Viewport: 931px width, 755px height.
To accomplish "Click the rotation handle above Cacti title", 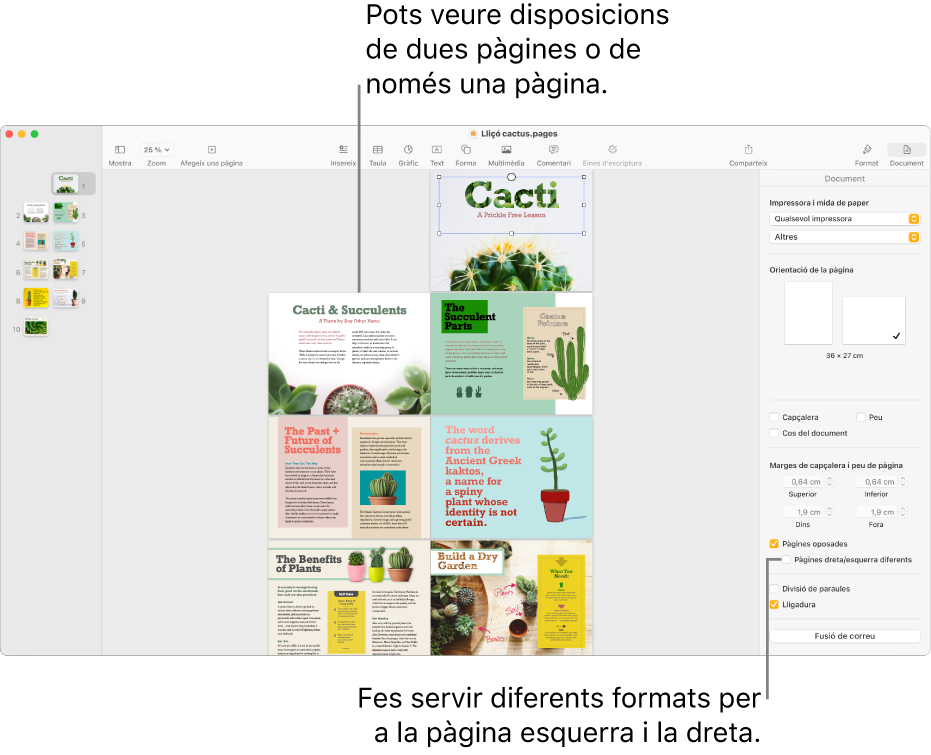I will [x=511, y=177].
